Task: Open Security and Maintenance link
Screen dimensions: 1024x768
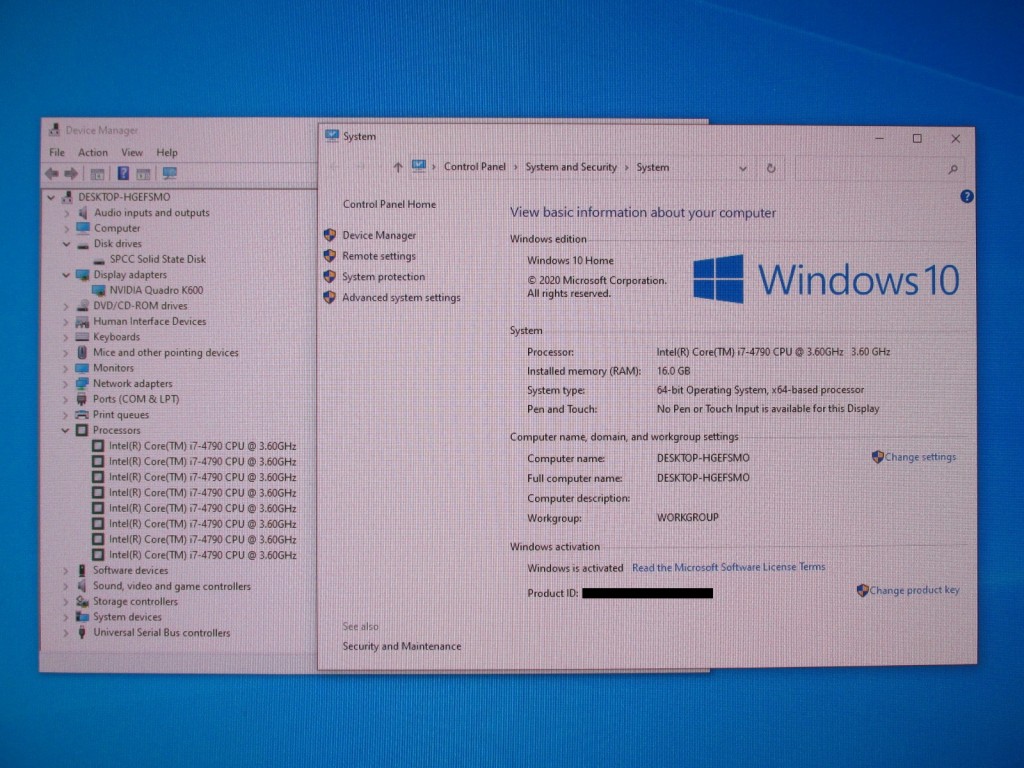Action: (402, 647)
